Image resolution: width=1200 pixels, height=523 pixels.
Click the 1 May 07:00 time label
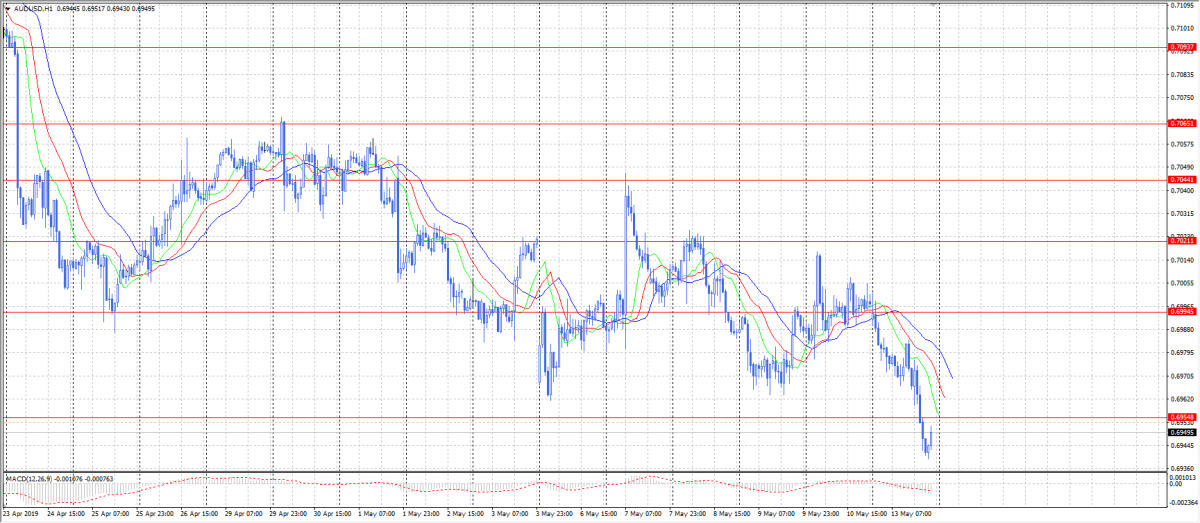(x=376, y=514)
